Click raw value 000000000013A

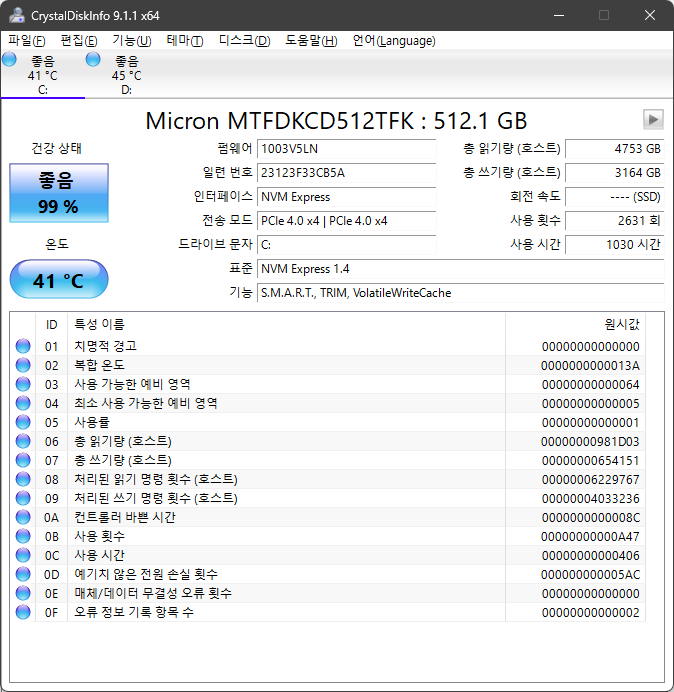click(x=590, y=366)
